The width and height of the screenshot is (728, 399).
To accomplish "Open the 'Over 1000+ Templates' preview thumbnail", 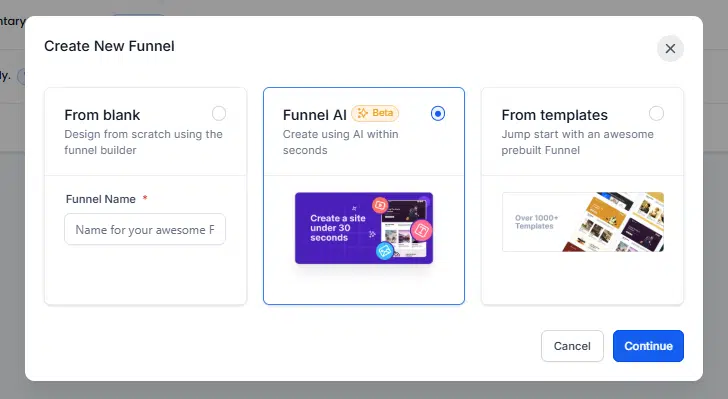I will click(x=583, y=222).
